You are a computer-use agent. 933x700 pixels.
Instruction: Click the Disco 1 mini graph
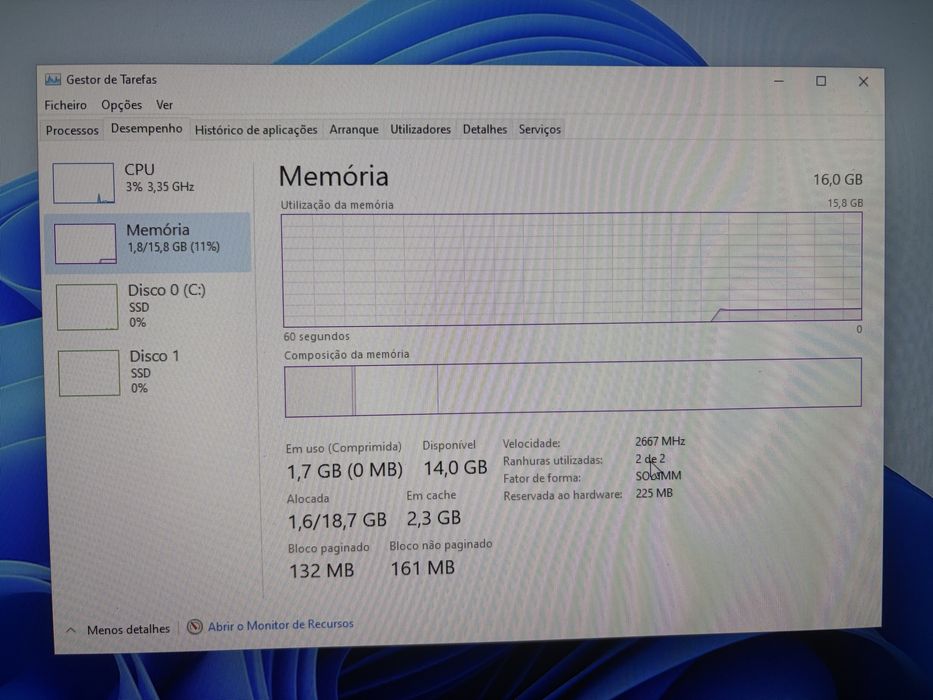(89, 373)
